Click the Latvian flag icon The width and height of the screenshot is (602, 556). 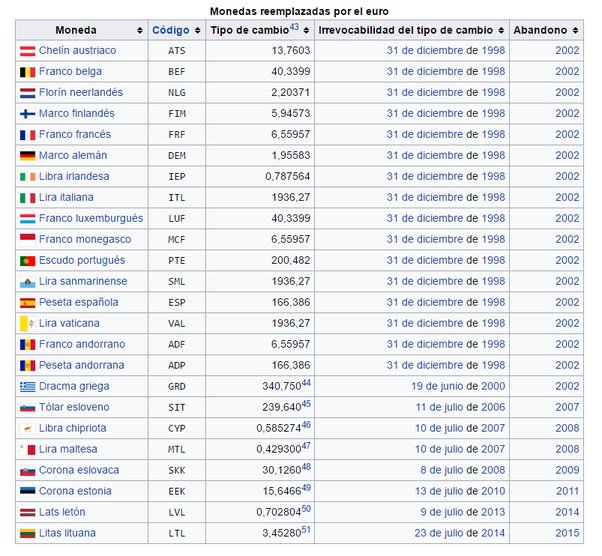tap(28, 512)
